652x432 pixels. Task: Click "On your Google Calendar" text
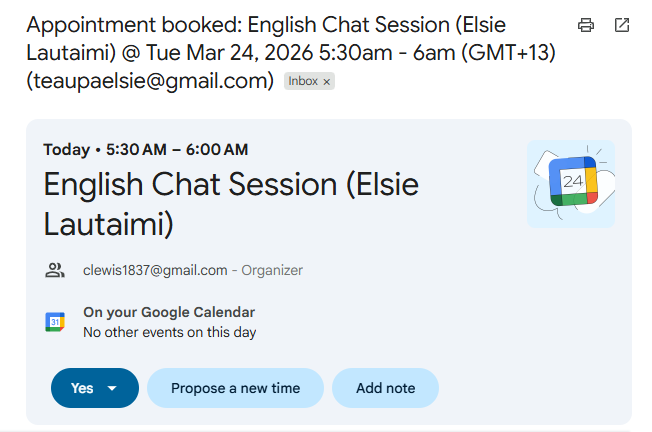[x=169, y=312]
